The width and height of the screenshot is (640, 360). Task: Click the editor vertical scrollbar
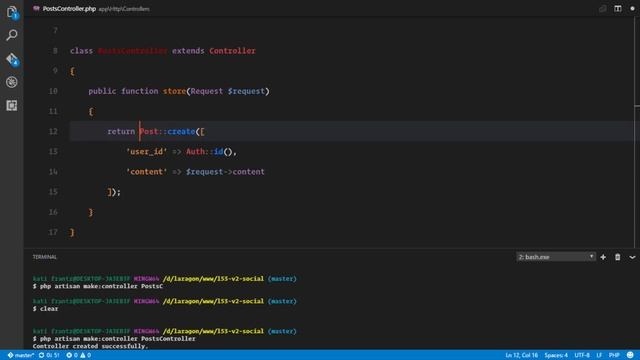(637, 131)
